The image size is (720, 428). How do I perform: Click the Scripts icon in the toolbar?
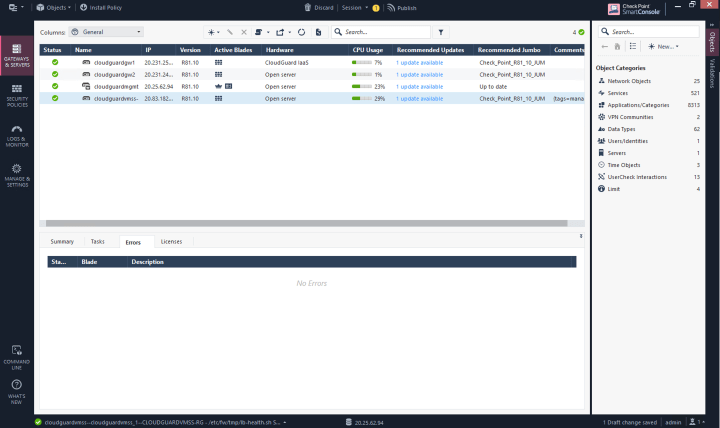click(259, 32)
